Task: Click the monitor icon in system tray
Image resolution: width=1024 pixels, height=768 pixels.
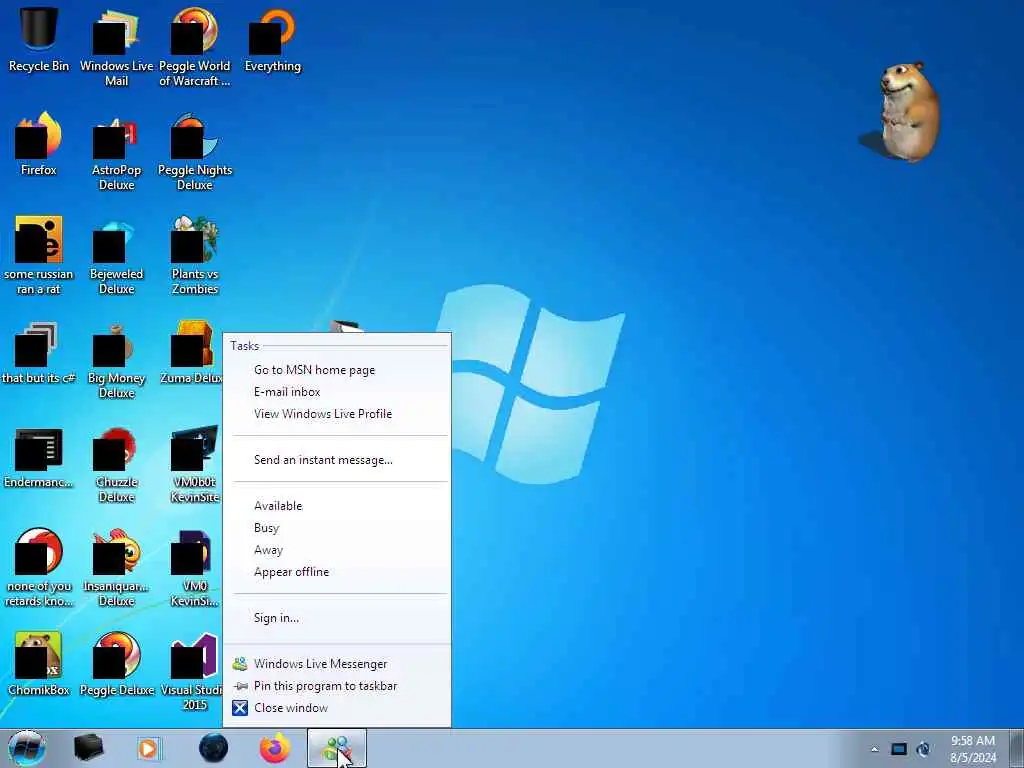Action: 899,749
